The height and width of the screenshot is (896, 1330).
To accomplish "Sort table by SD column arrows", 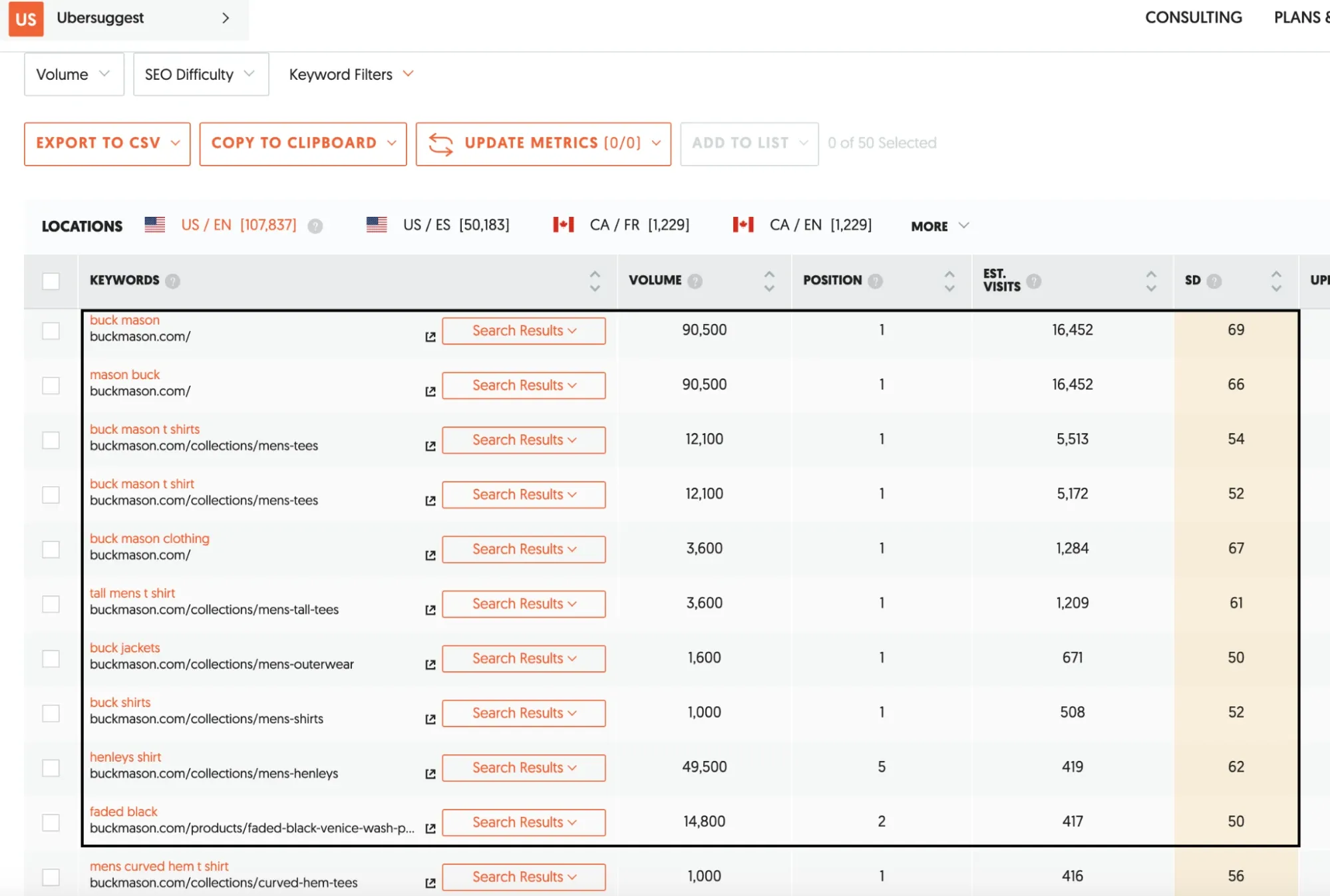I will 1276,281.
